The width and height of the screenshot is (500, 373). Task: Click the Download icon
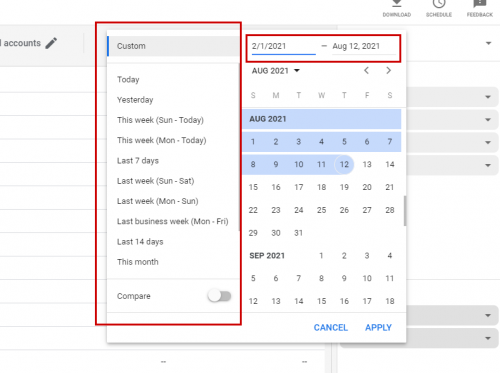pyautogui.click(x=396, y=4)
